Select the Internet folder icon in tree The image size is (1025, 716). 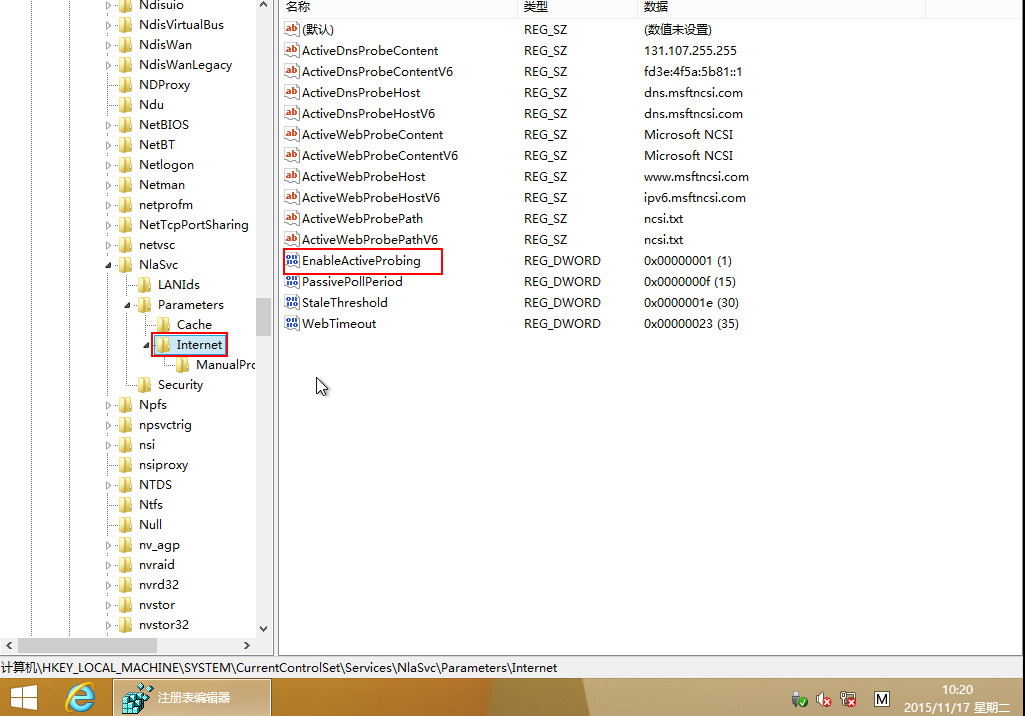[164, 345]
